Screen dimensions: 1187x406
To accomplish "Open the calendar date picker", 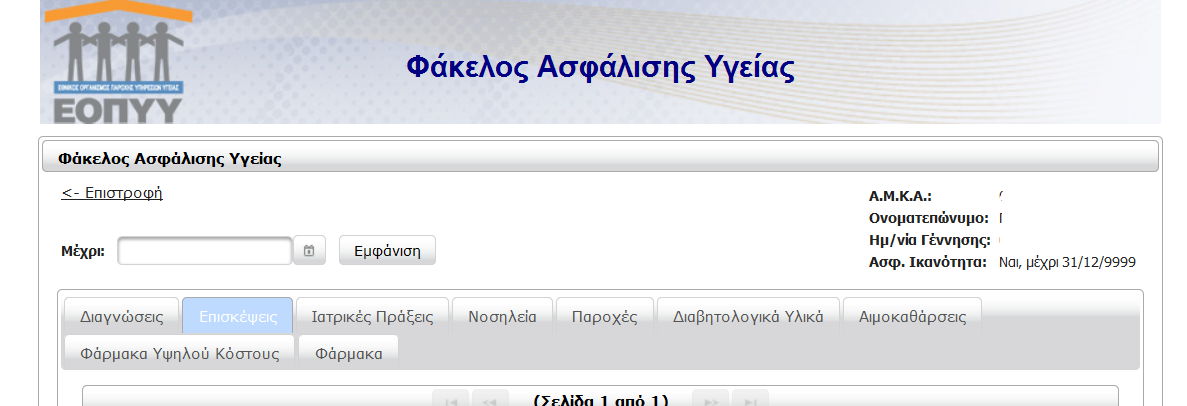I will (309, 251).
